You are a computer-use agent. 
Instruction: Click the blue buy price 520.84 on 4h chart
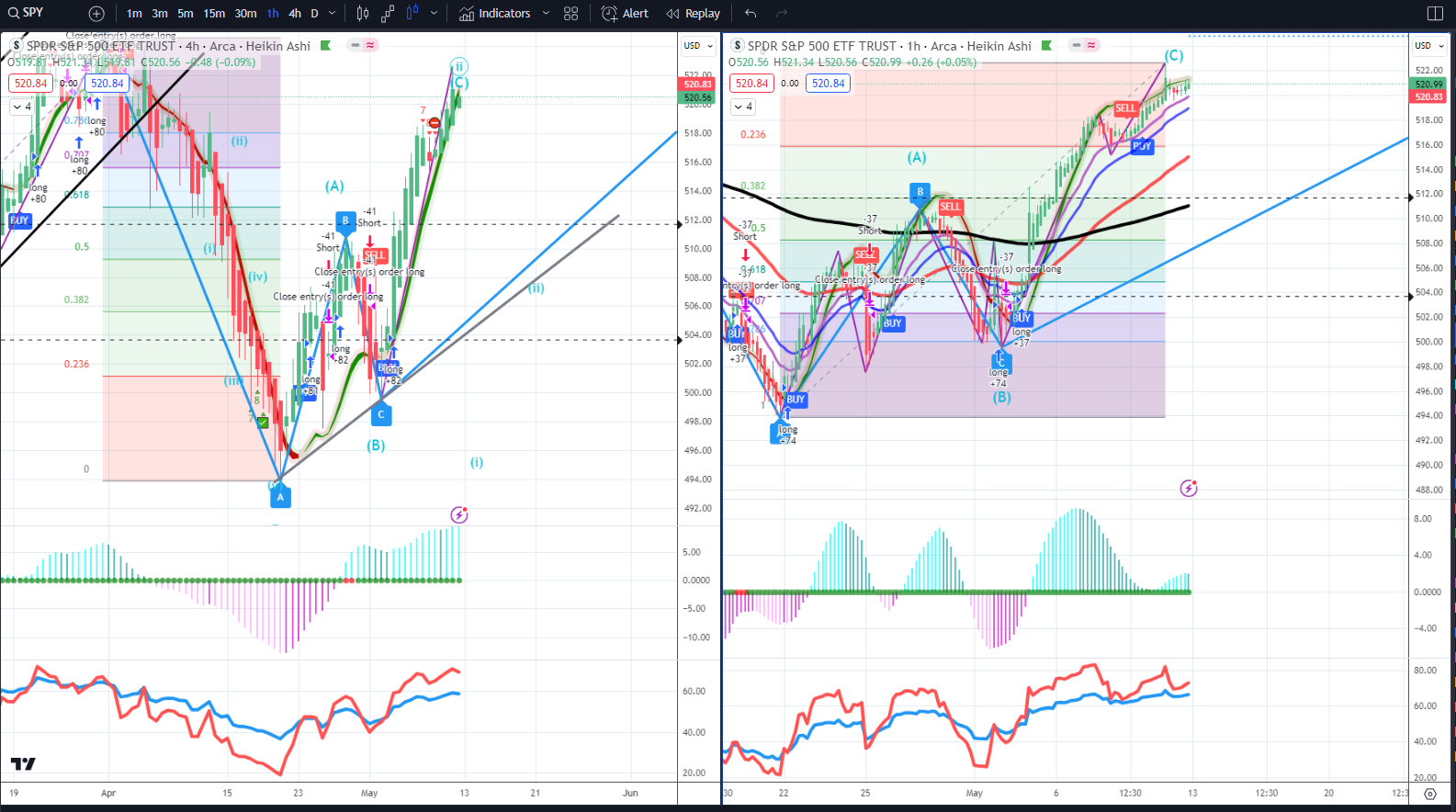coord(107,84)
